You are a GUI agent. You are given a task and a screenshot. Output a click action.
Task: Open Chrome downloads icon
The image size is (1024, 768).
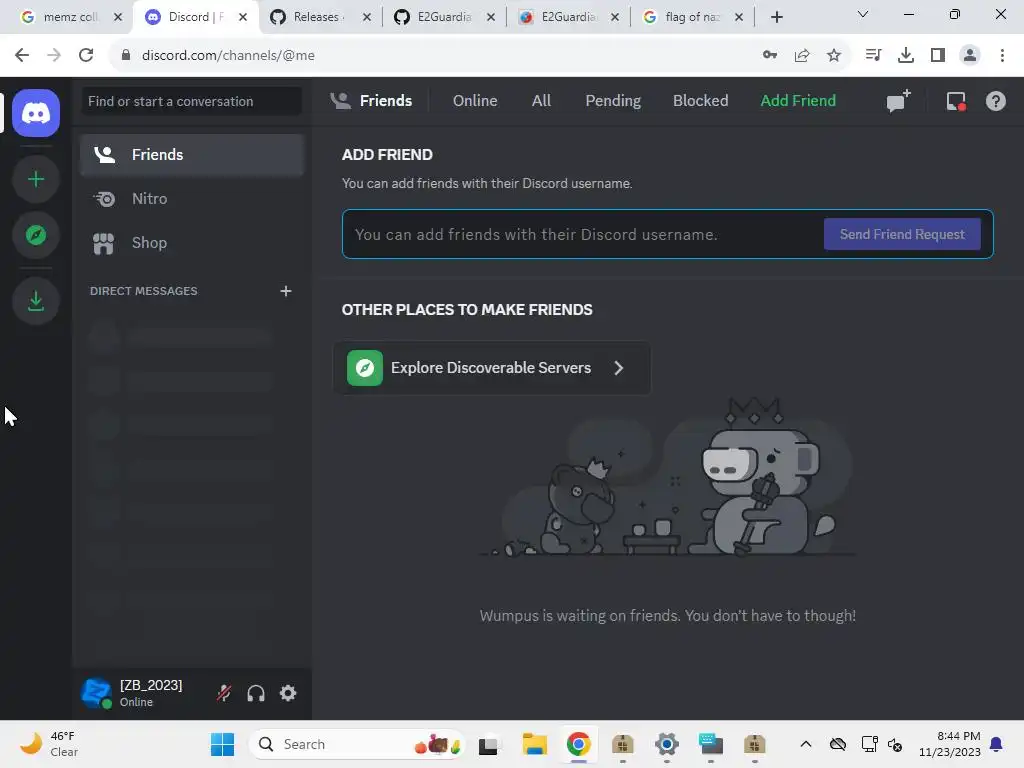click(905, 56)
